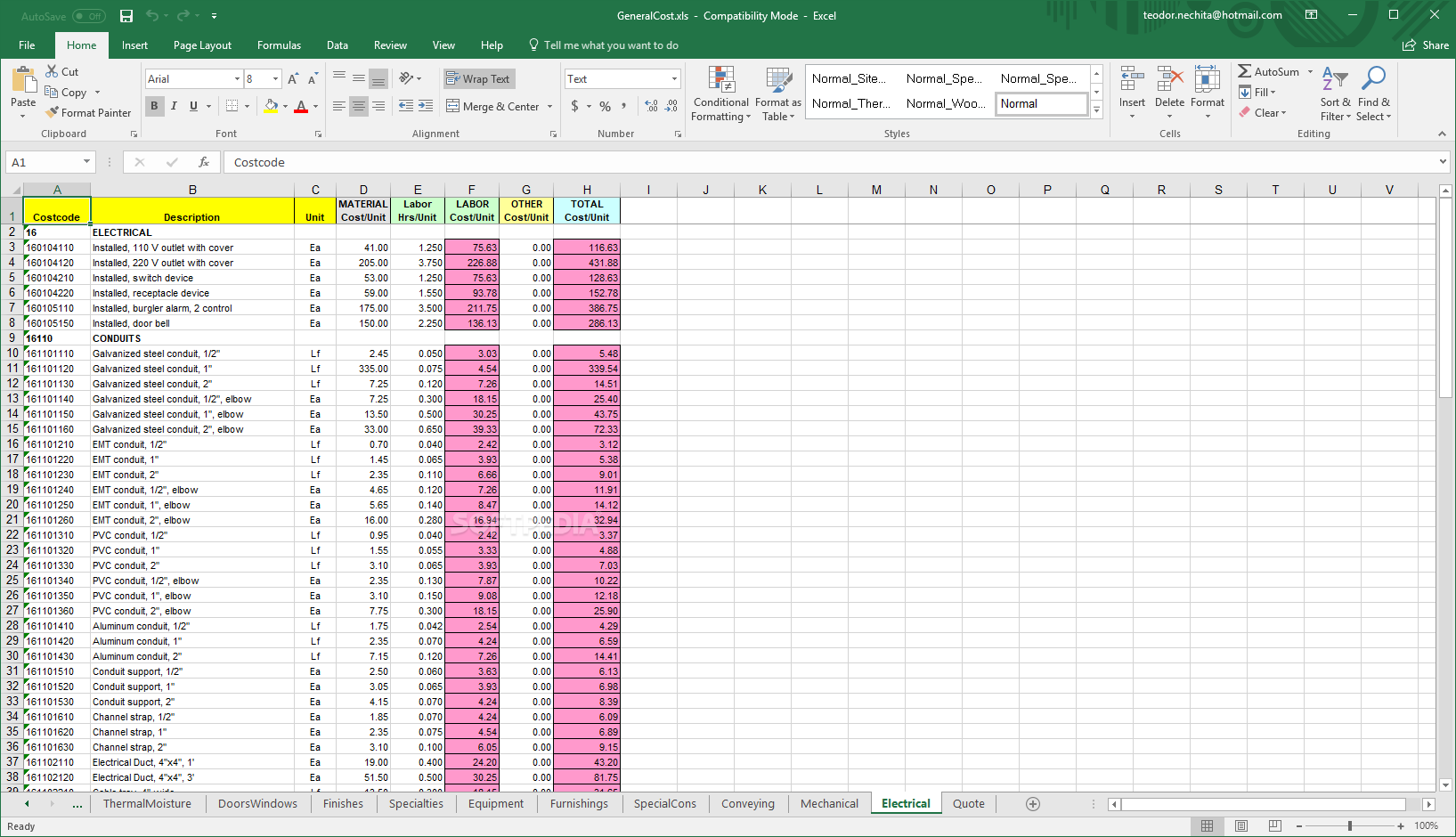Expand the cell styles gallery
This screenshot has height=837, width=1456.
[1097, 111]
